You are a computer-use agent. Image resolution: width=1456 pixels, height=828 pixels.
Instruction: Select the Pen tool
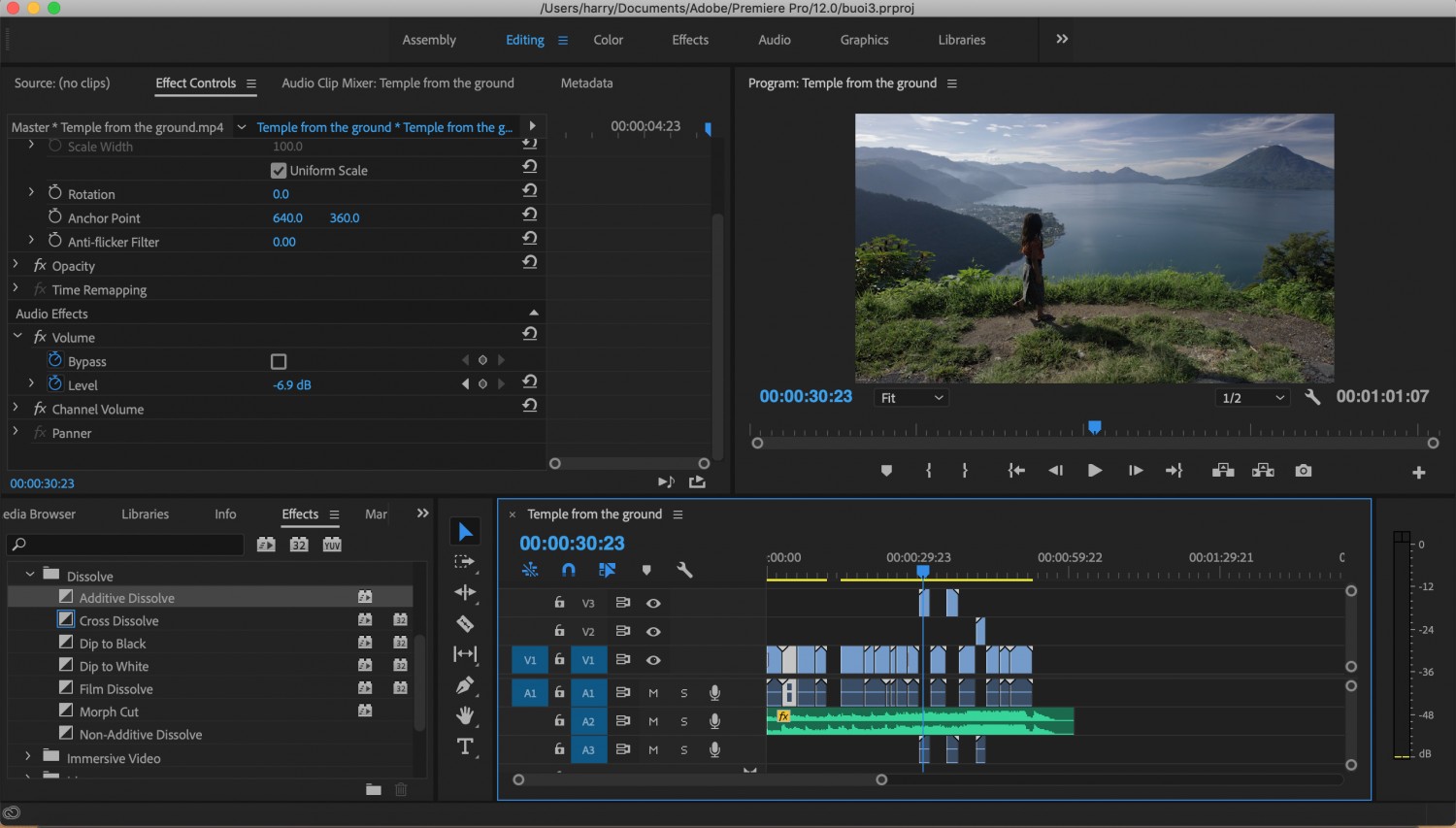(x=465, y=685)
